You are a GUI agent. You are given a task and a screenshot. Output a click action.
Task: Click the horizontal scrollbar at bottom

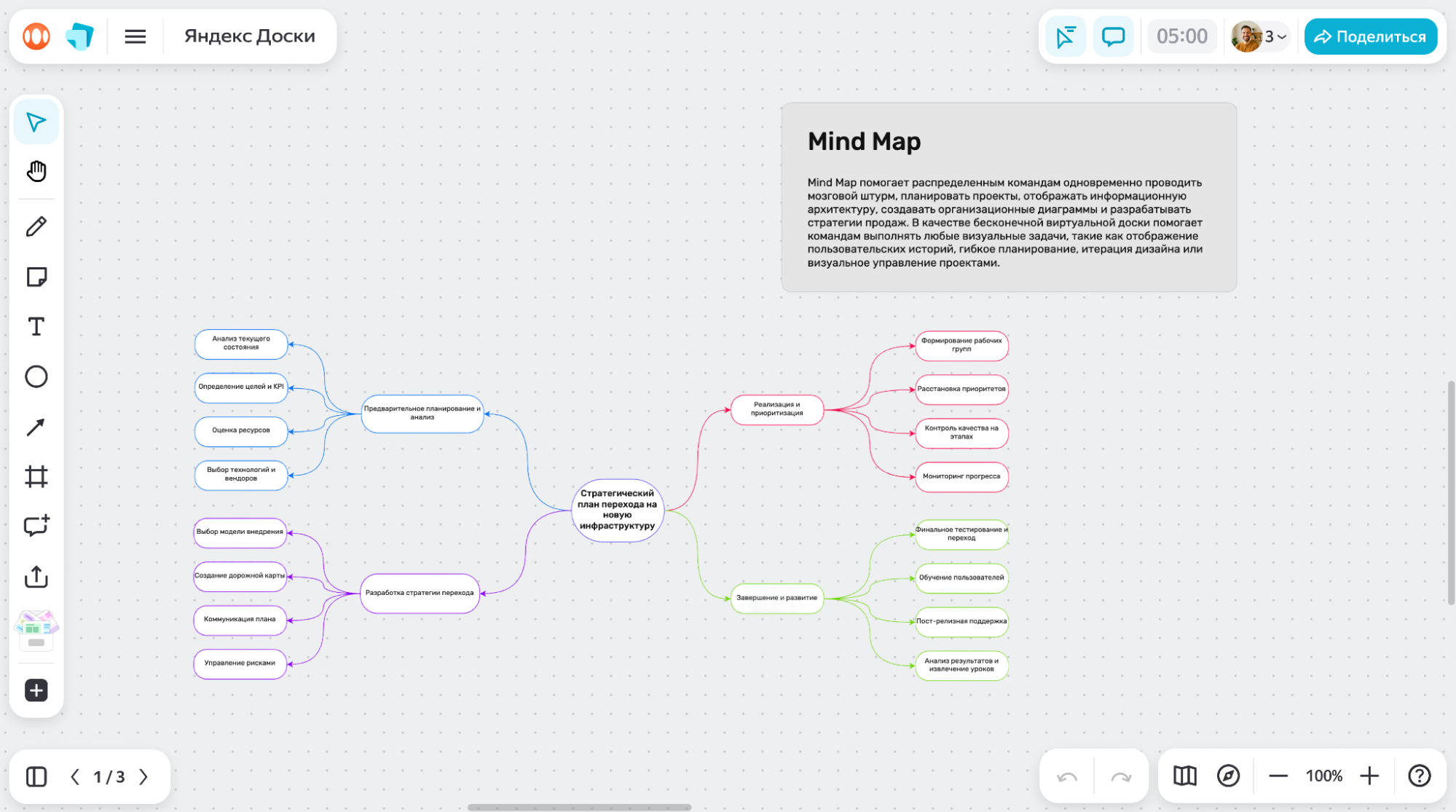(579, 807)
